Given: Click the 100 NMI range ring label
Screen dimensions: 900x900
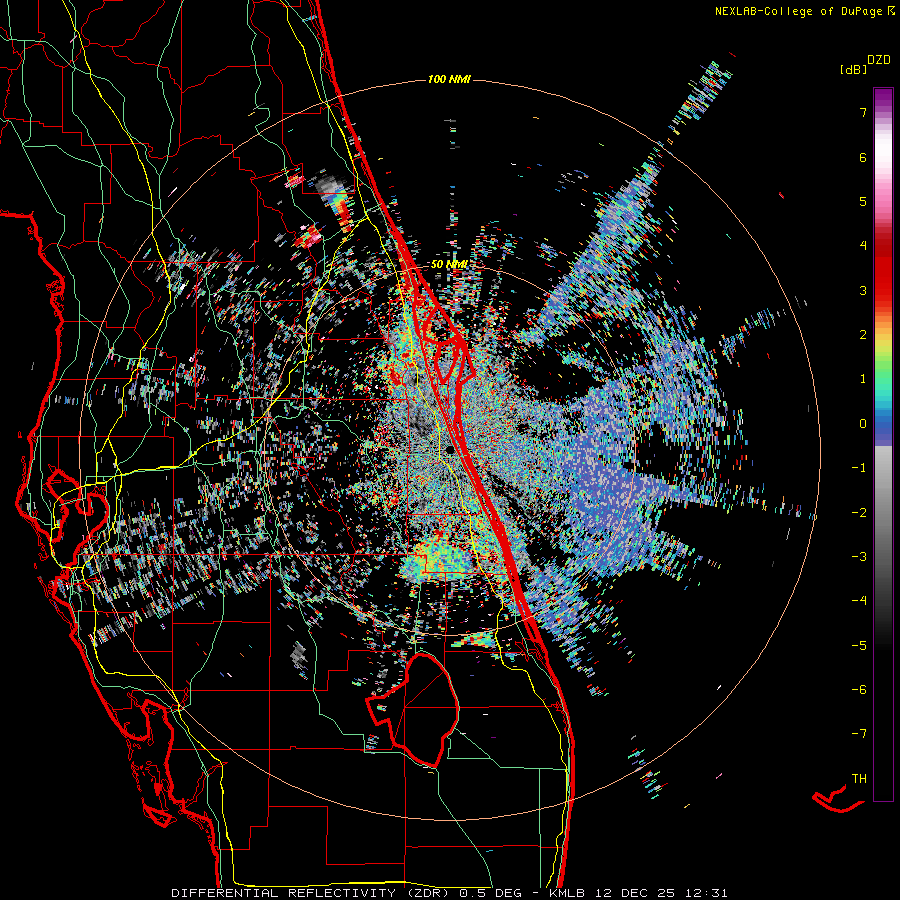Looking at the screenshot, I should [449, 79].
